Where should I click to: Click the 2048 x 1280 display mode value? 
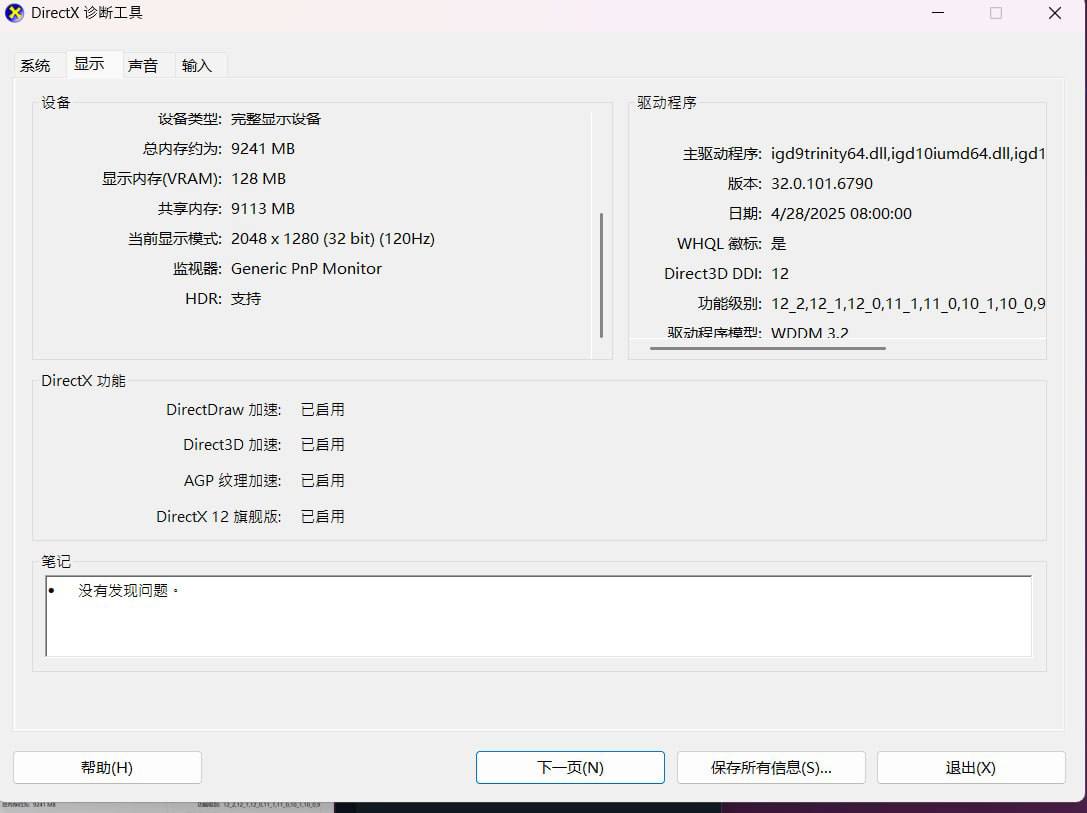(332, 239)
